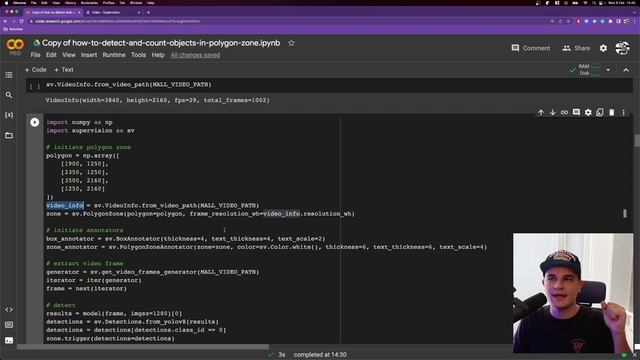Move the cell up
The width and height of the screenshot is (640, 360).
tap(541, 112)
